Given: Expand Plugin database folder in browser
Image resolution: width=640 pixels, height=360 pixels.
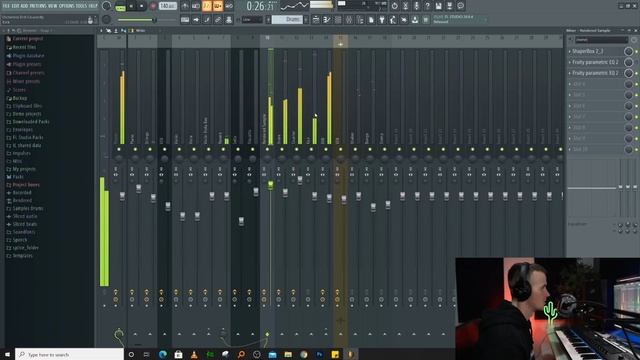Looking at the screenshot, I should coord(25,56).
